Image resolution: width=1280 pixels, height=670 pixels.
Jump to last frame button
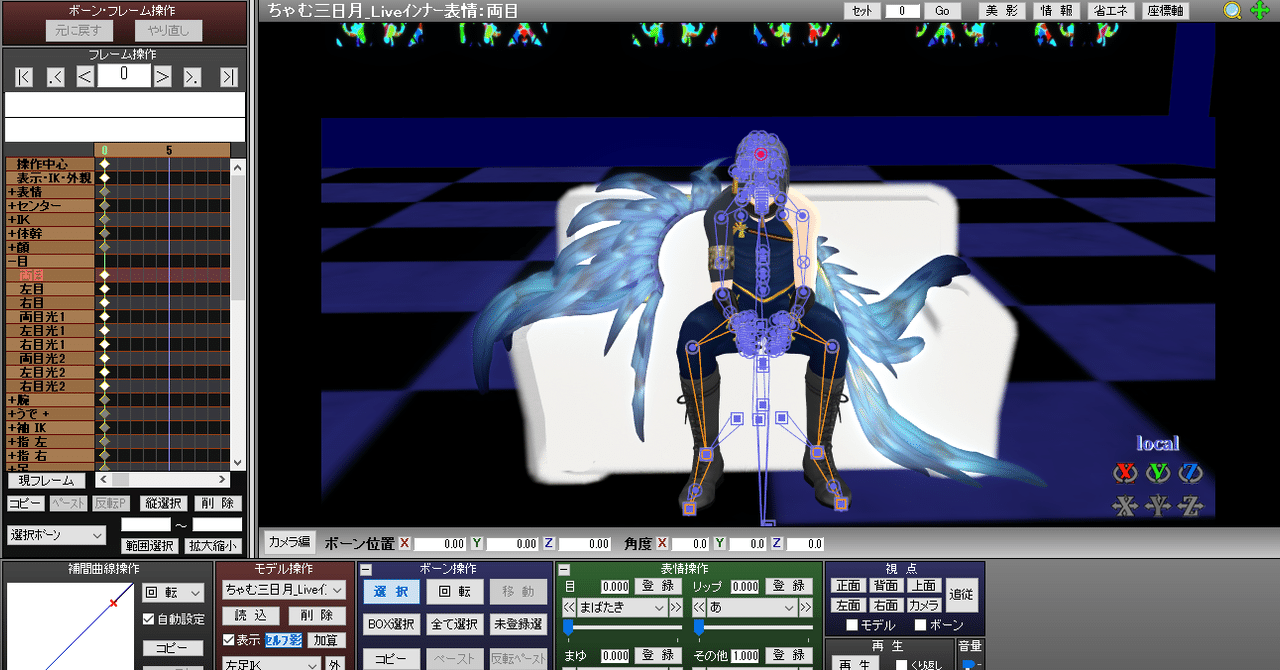[x=229, y=77]
